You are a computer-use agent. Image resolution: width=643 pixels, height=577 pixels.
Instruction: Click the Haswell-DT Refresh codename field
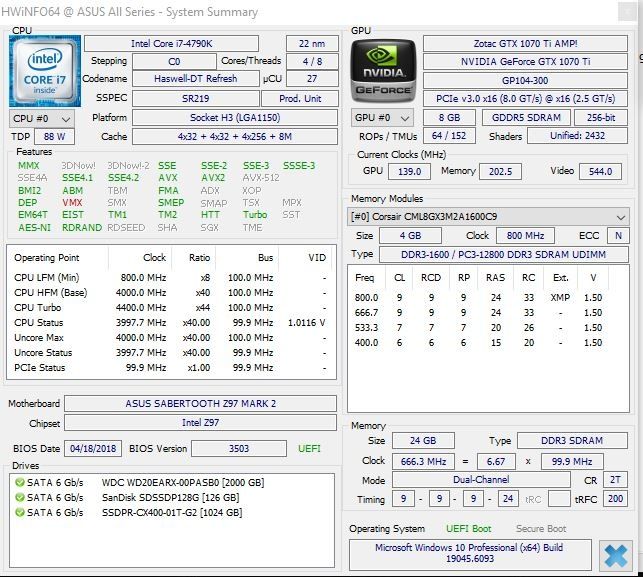tap(196, 79)
